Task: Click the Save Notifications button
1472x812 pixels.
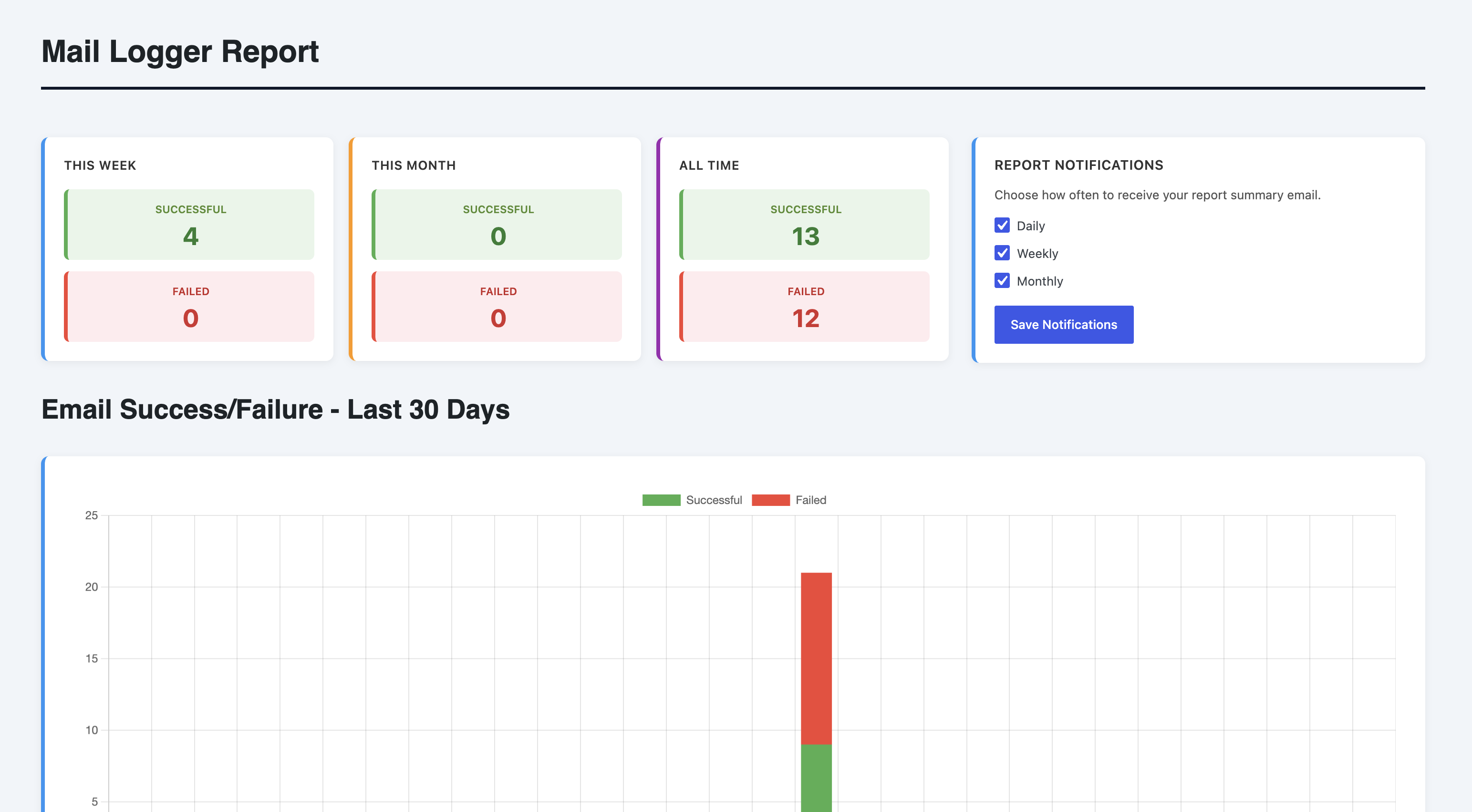Action: point(1063,324)
